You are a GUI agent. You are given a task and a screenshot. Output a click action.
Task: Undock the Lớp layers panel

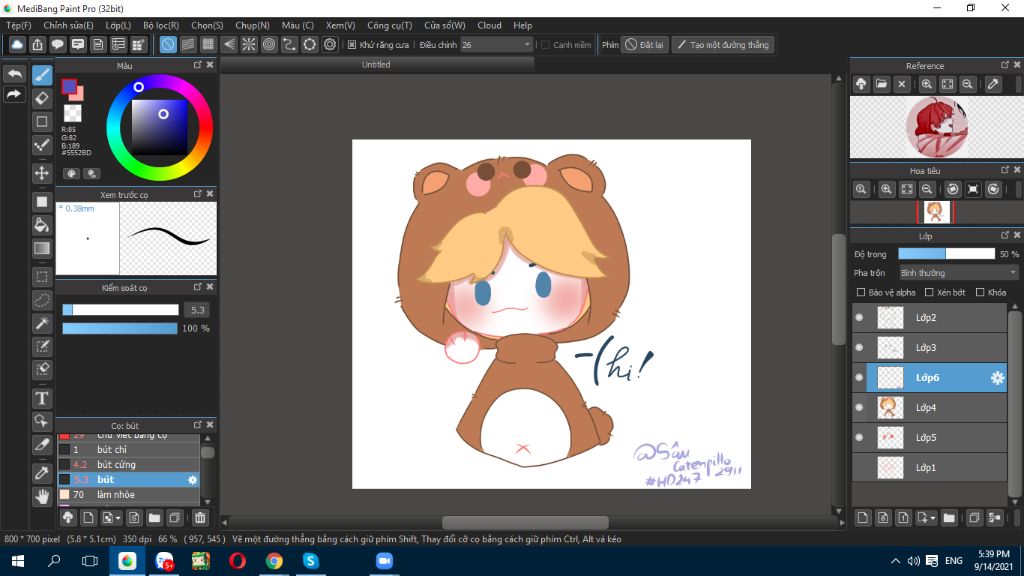[1005, 235]
